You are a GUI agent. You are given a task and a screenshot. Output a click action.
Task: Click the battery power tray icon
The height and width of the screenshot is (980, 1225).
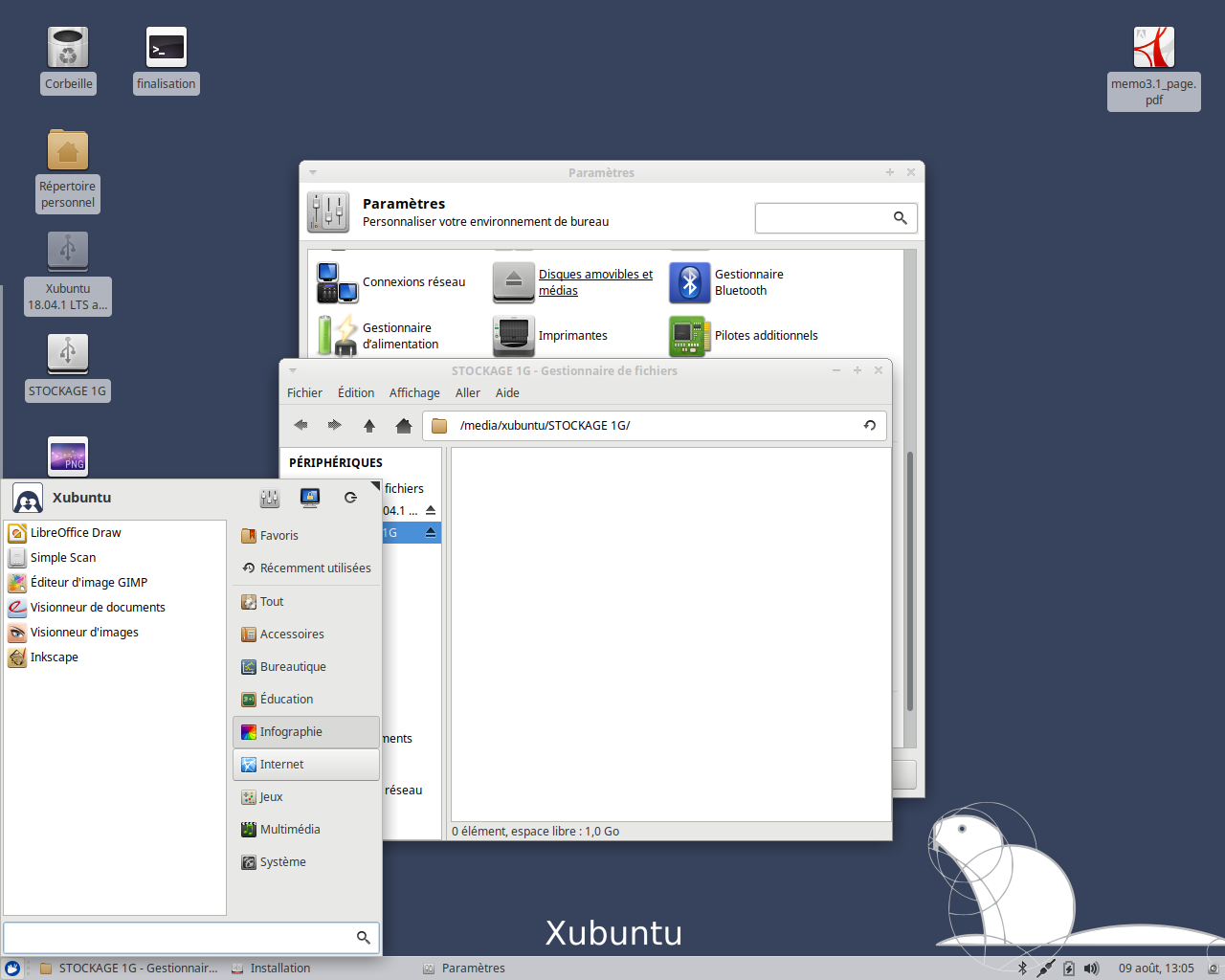tap(1069, 969)
